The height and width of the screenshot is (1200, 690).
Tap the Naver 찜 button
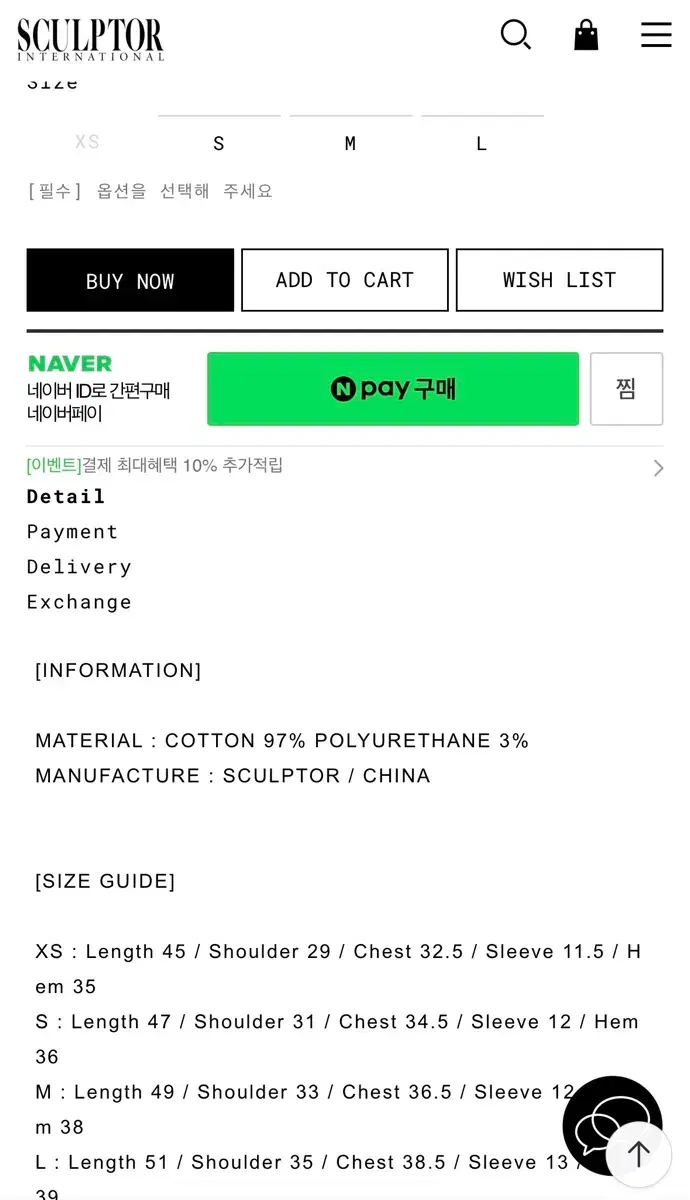(626, 389)
